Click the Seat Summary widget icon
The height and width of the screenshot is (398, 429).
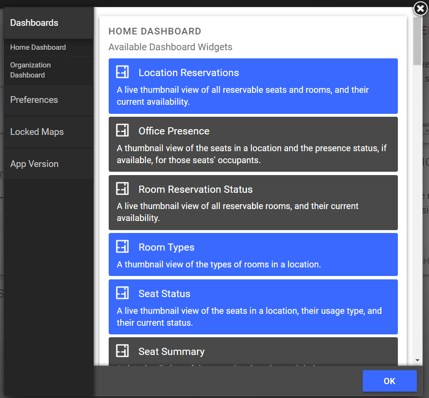(x=122, y=351)
